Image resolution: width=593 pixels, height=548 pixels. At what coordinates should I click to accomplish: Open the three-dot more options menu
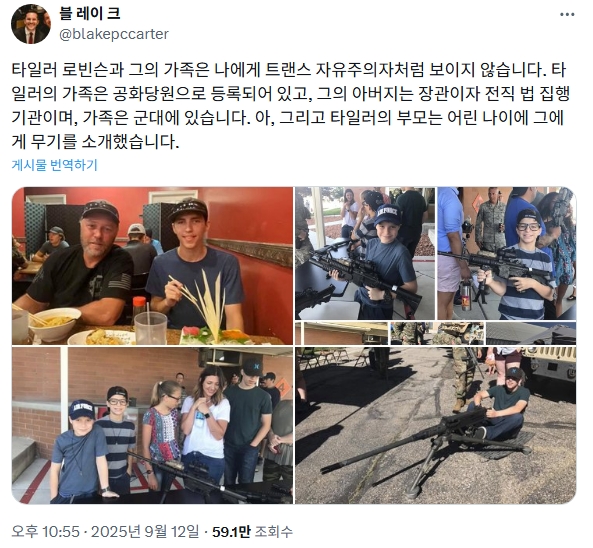(x=567, y=14)
